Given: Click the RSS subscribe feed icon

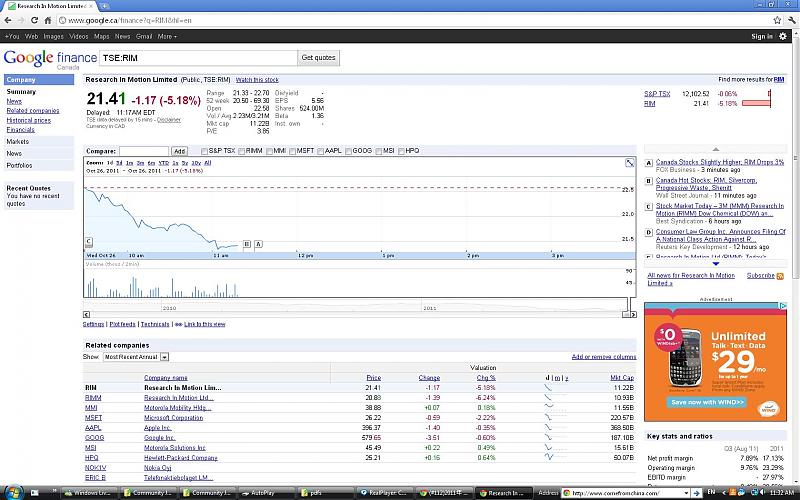Looking at the screenshot, I should 782,275.
